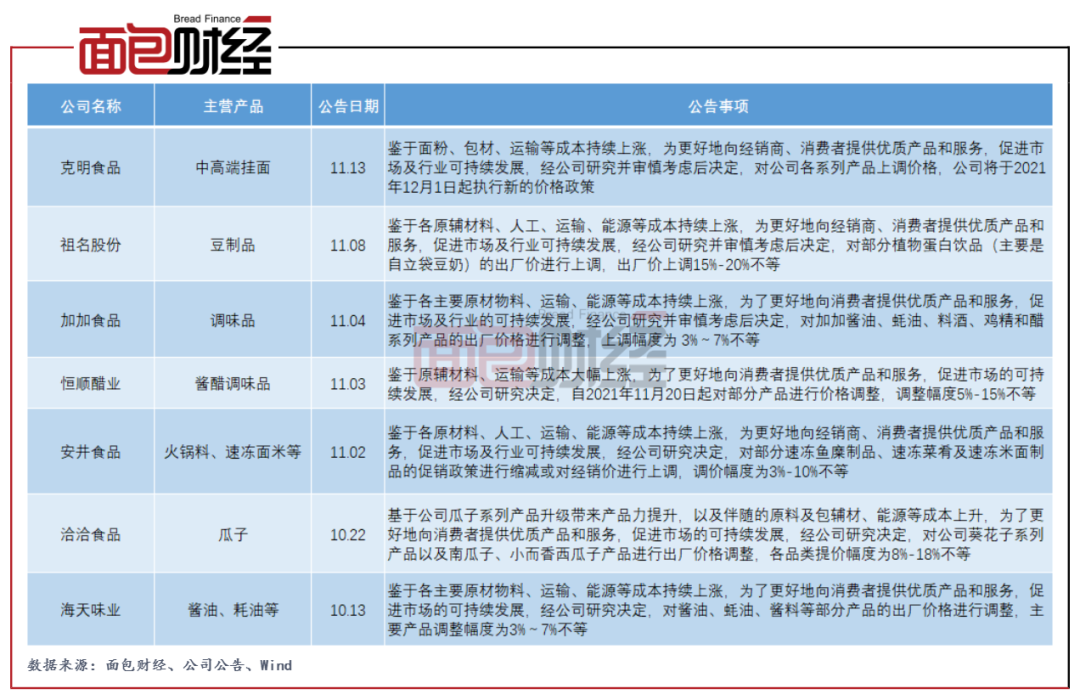Screen dimensions: 1080x700
Task: Select the 酱醋调味品 product cell
Action: click(233, 383)
